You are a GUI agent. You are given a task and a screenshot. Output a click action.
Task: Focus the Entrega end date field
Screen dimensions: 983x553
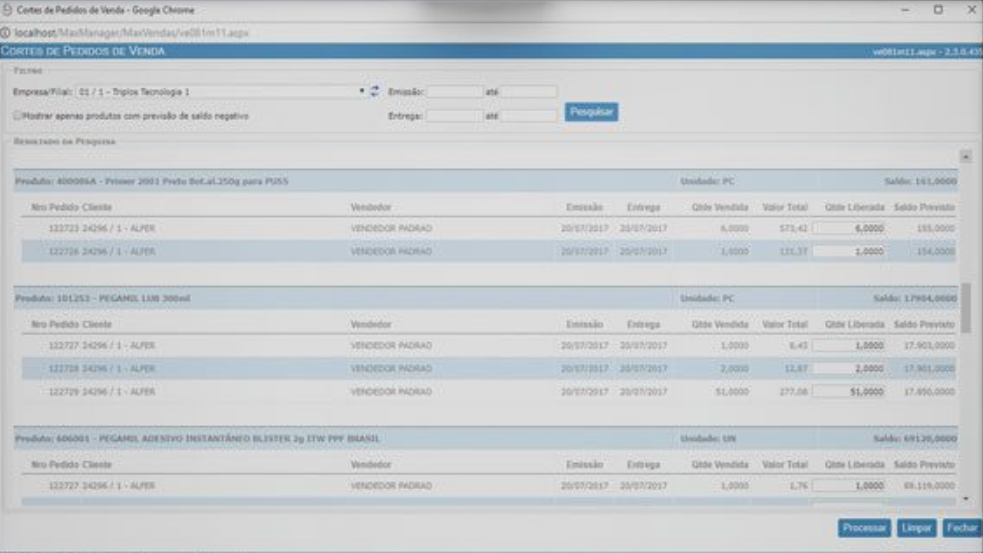click(529, 116)
